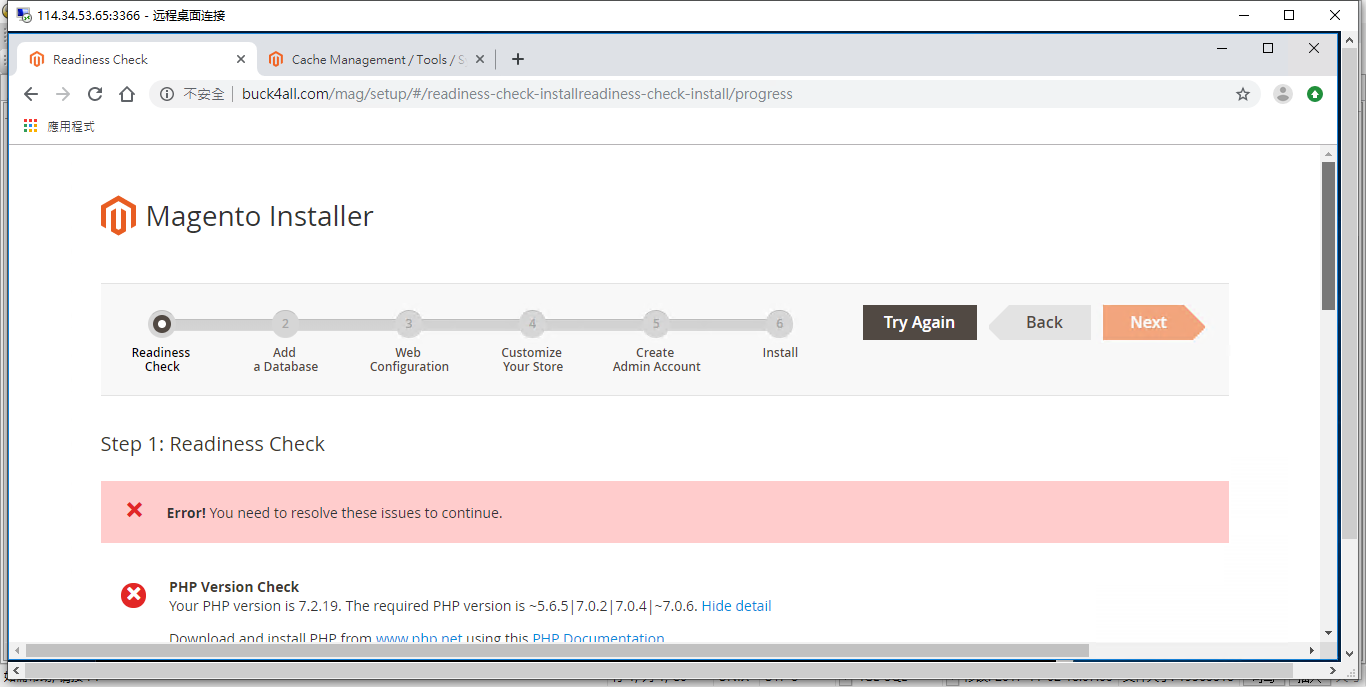The height and width of the screenshot is (687, 1366).
Task: Select step 1 Readiness Check in wizard
Action: pyautogui.click(x=161, y=324)
